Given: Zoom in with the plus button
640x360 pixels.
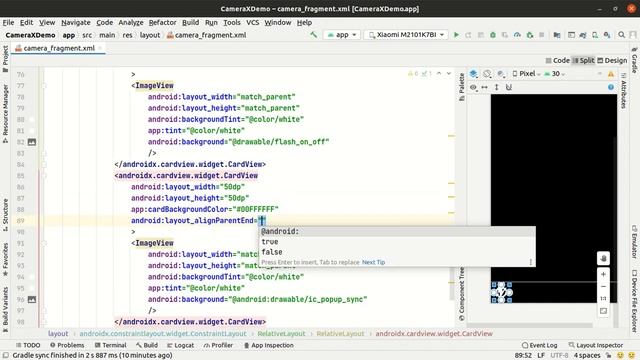Looking at the screenshot, I should [603, 274].
